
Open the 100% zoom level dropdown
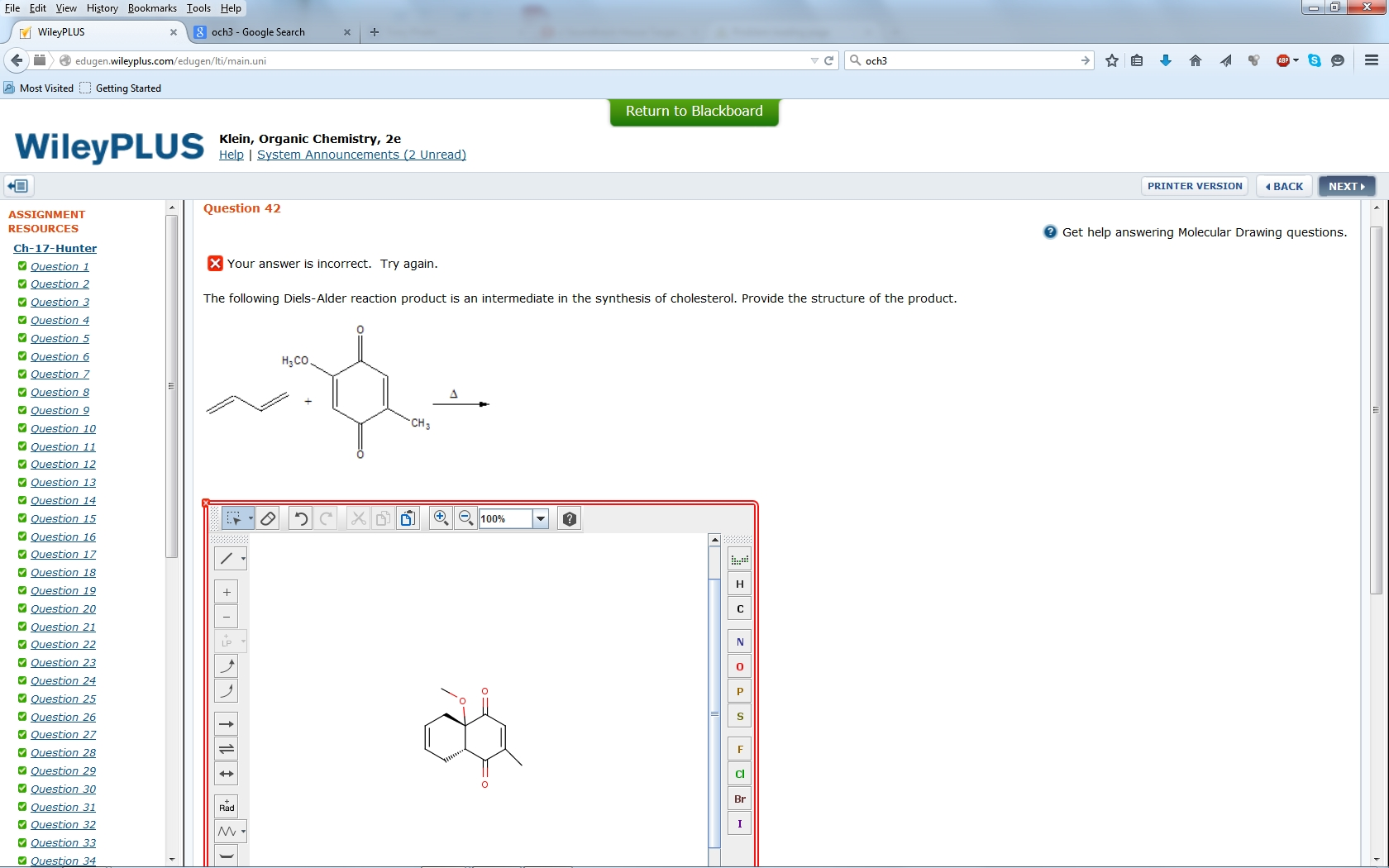coord(541,519)
